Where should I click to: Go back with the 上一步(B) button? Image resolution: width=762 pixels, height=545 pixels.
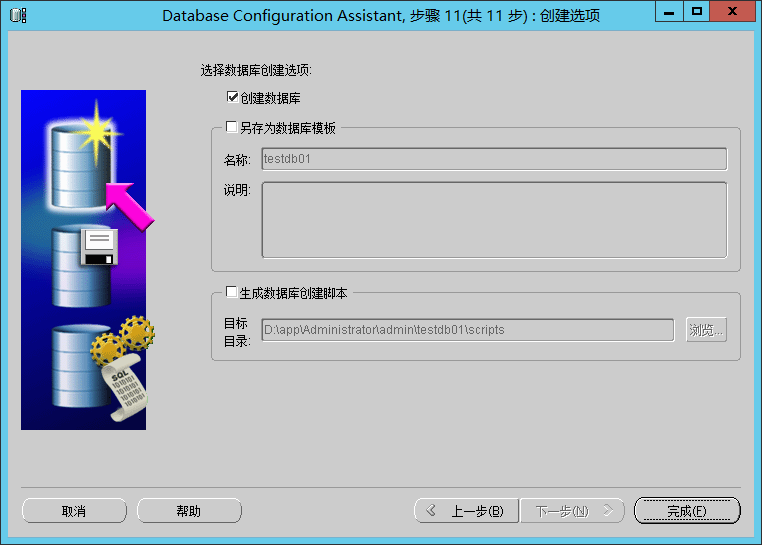(x=466, y=511)
